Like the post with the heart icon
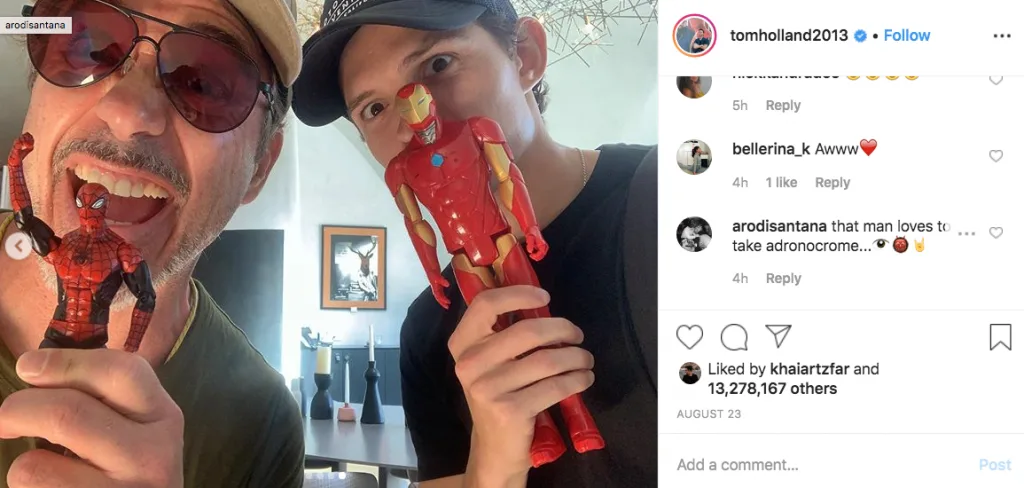 coord(689,337)
